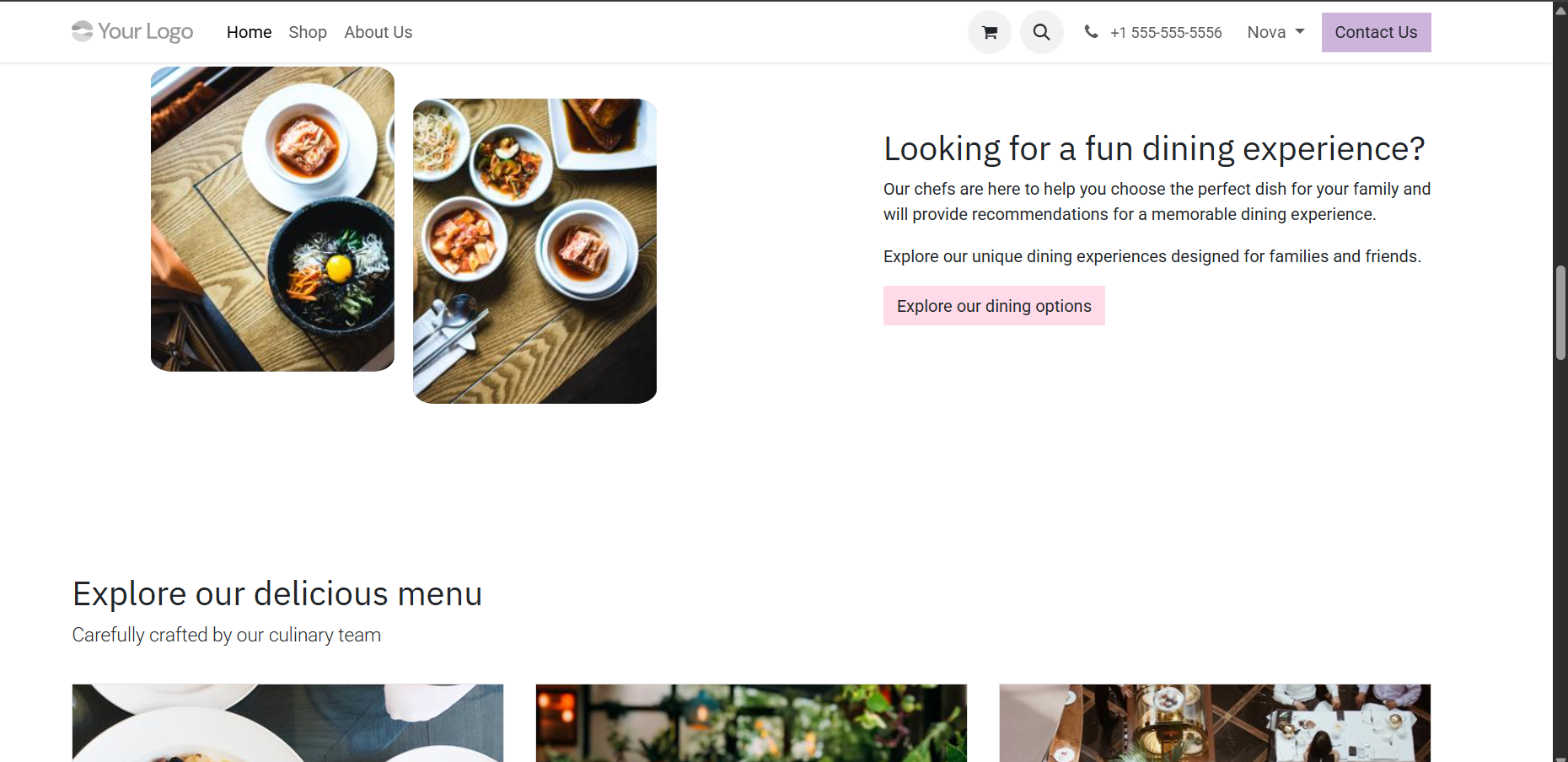The height and width of the screenshot is (762, 1568).
Task: Click sentence Explore our unique dining experiences
Action: click(x=1152, y=256)
